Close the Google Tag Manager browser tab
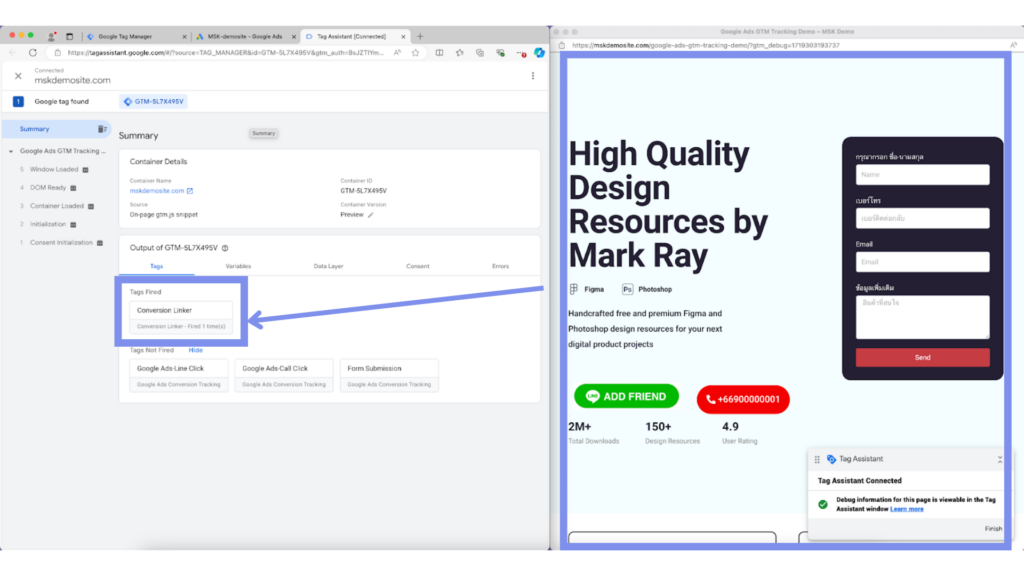The width and height of the screenshot is (1024, 576). point(184,37)
